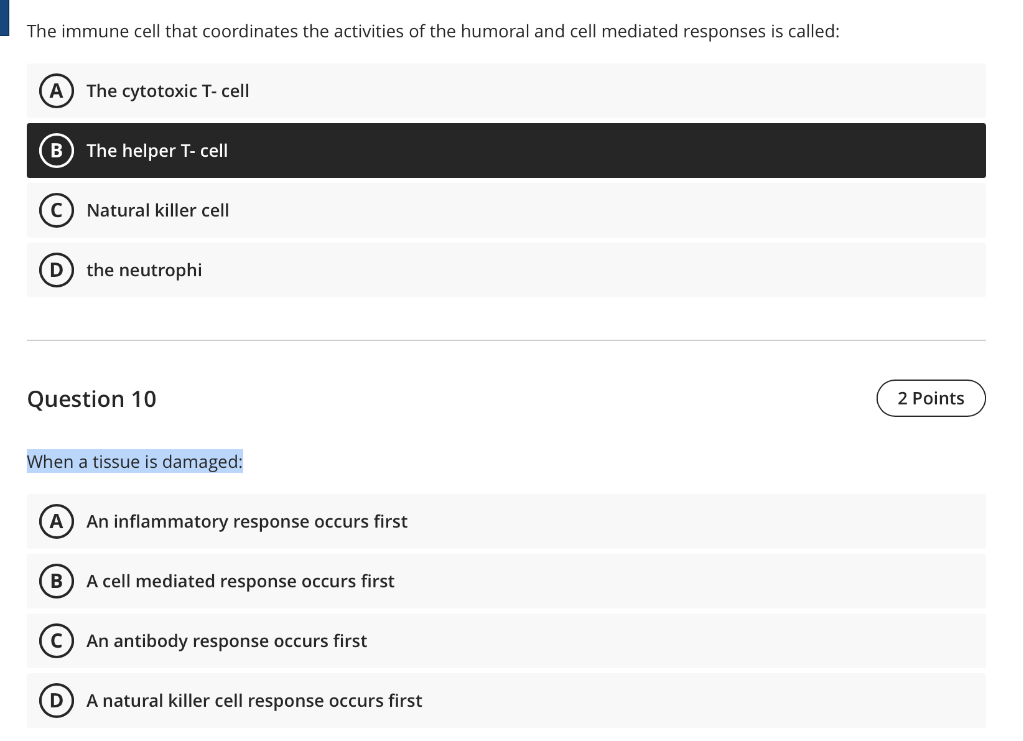The height and width of the screenshot is (741, 1024).
Task: Click An inflammatory response occurs first text
Action: pyautogui.click(x=247, y=522)
